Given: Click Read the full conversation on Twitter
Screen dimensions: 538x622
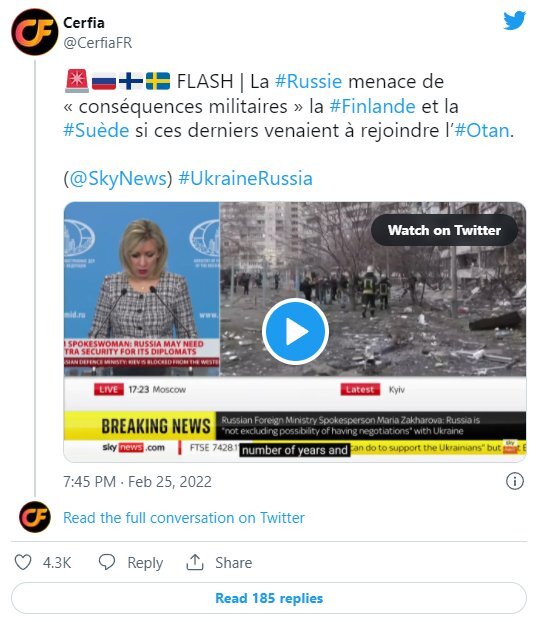Looking at the screenshot, I should (x=184, y=518).
